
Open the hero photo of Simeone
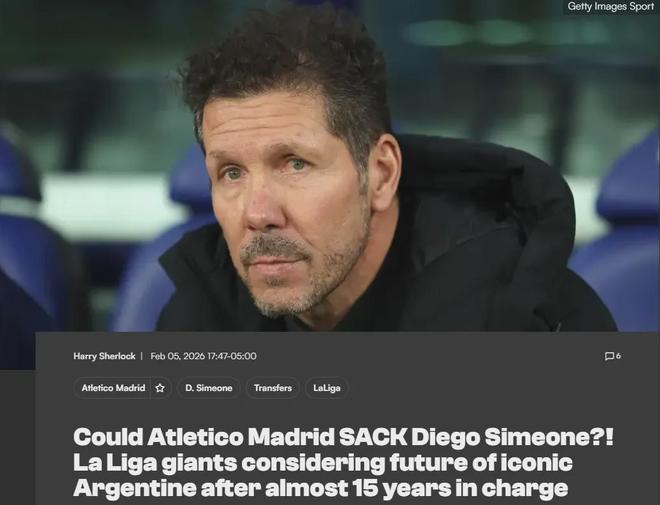[x=330, y=166]
